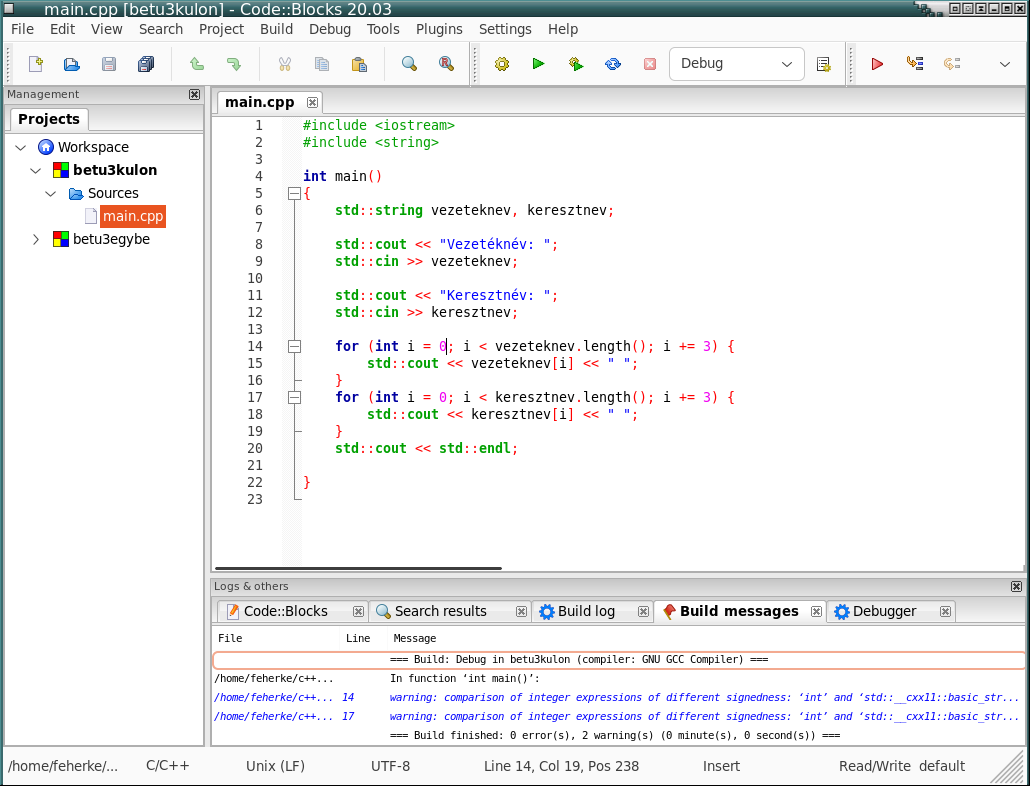The height and width of the screenshot is (786, 1030).
Task: Fold the main function block at line 5
Action: tap(294, 194)
